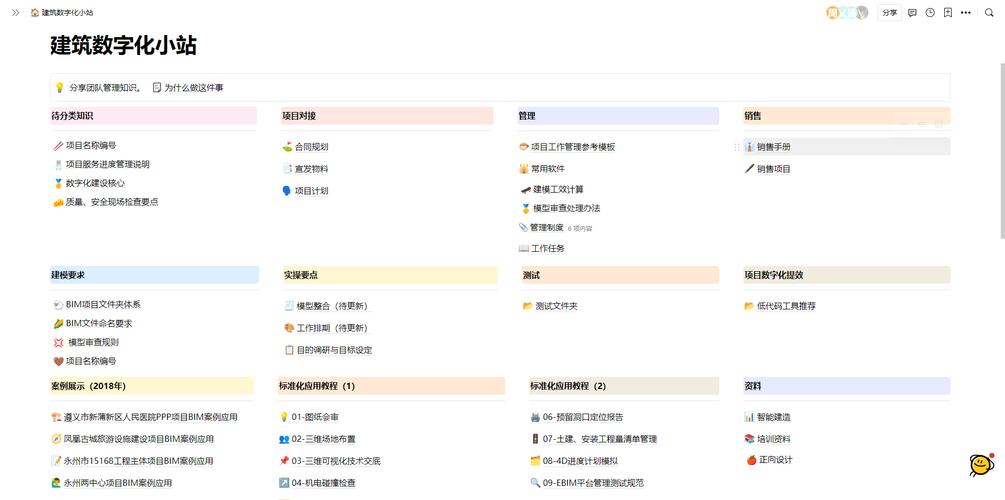Viewport: 1005px width, 500px height.
Task: Open 工作排期（待更新）page
Action: click(326, 328)
